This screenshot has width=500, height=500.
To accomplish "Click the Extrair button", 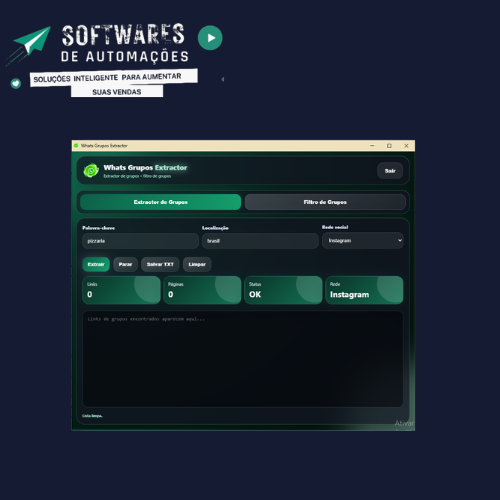I will click(x=96, y=264).
